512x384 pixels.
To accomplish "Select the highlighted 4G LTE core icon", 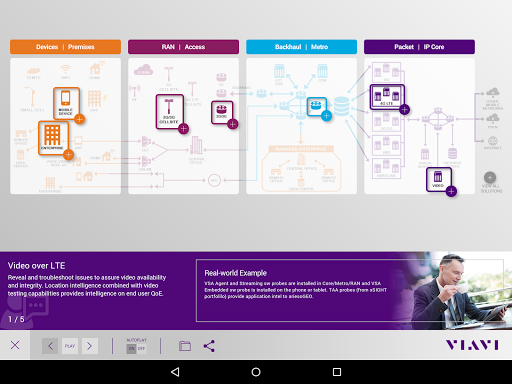I will coord(387,97).
